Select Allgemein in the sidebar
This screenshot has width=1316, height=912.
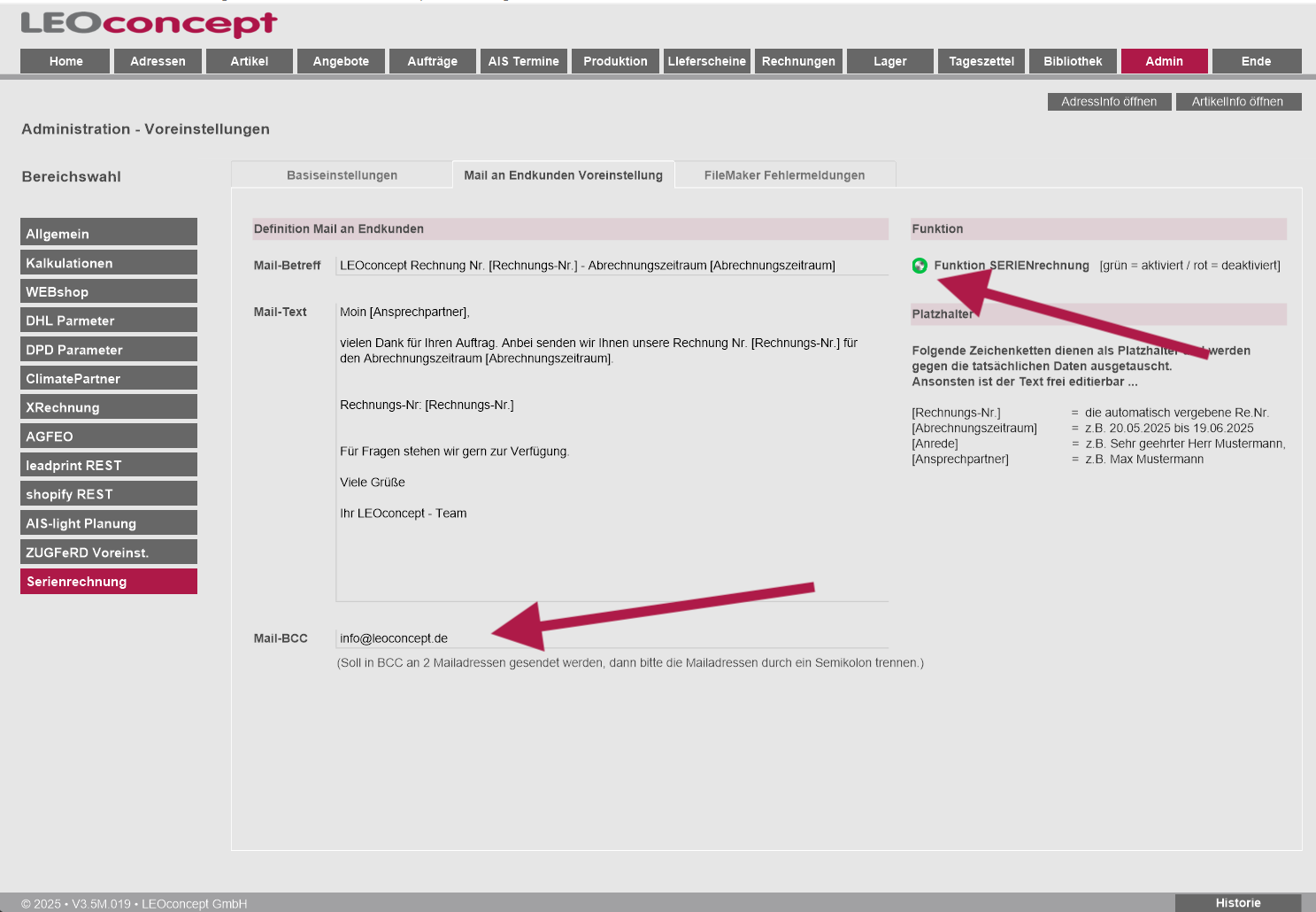tap(109, 232)
